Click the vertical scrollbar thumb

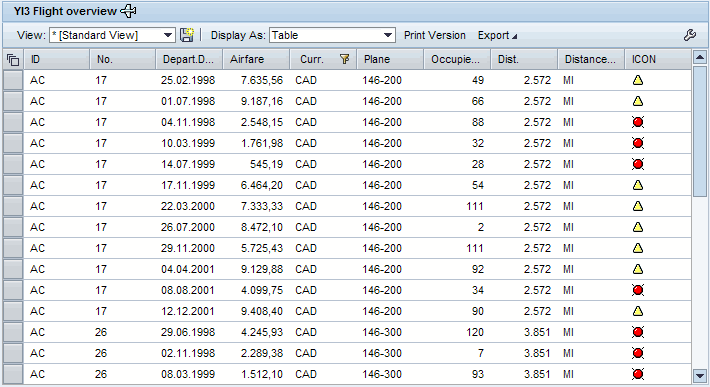point(700,131)
